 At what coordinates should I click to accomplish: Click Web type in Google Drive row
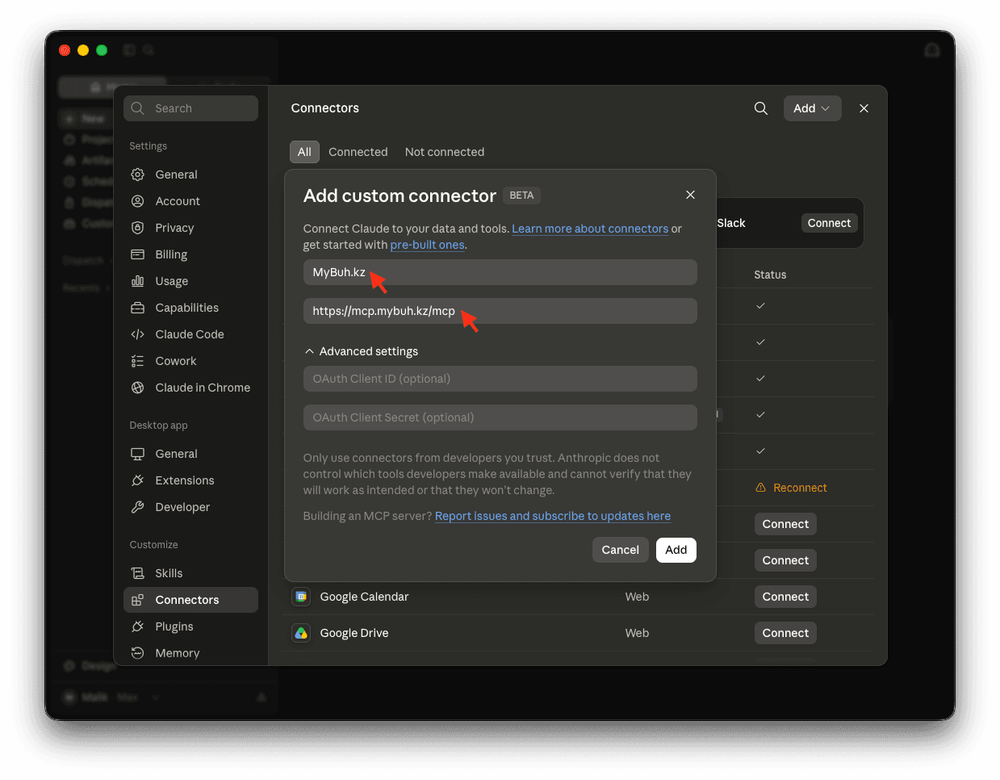[636, 633]
